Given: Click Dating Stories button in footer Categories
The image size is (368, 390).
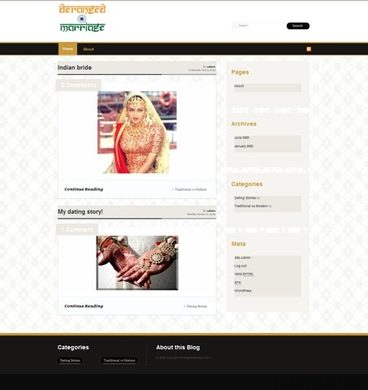Looking at the screenshot, I should [70, 360].
